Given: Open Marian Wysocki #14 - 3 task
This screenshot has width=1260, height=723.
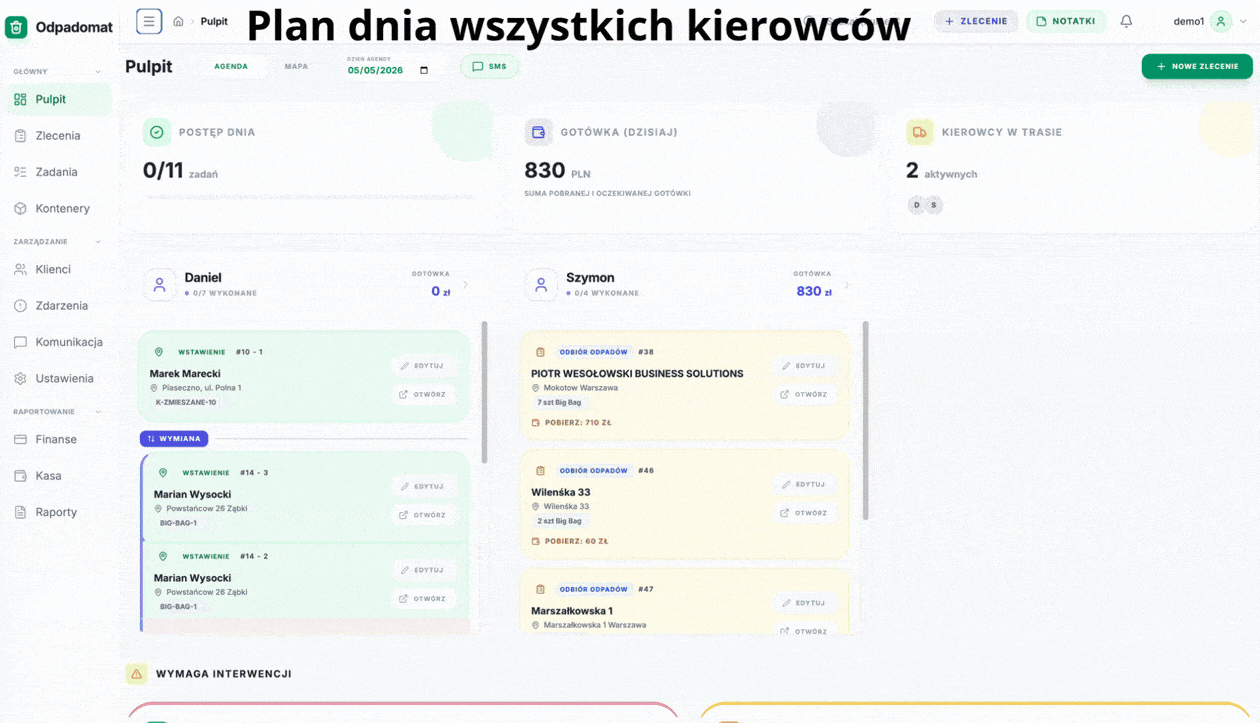Looking at the screenshot, I should 424,515.
